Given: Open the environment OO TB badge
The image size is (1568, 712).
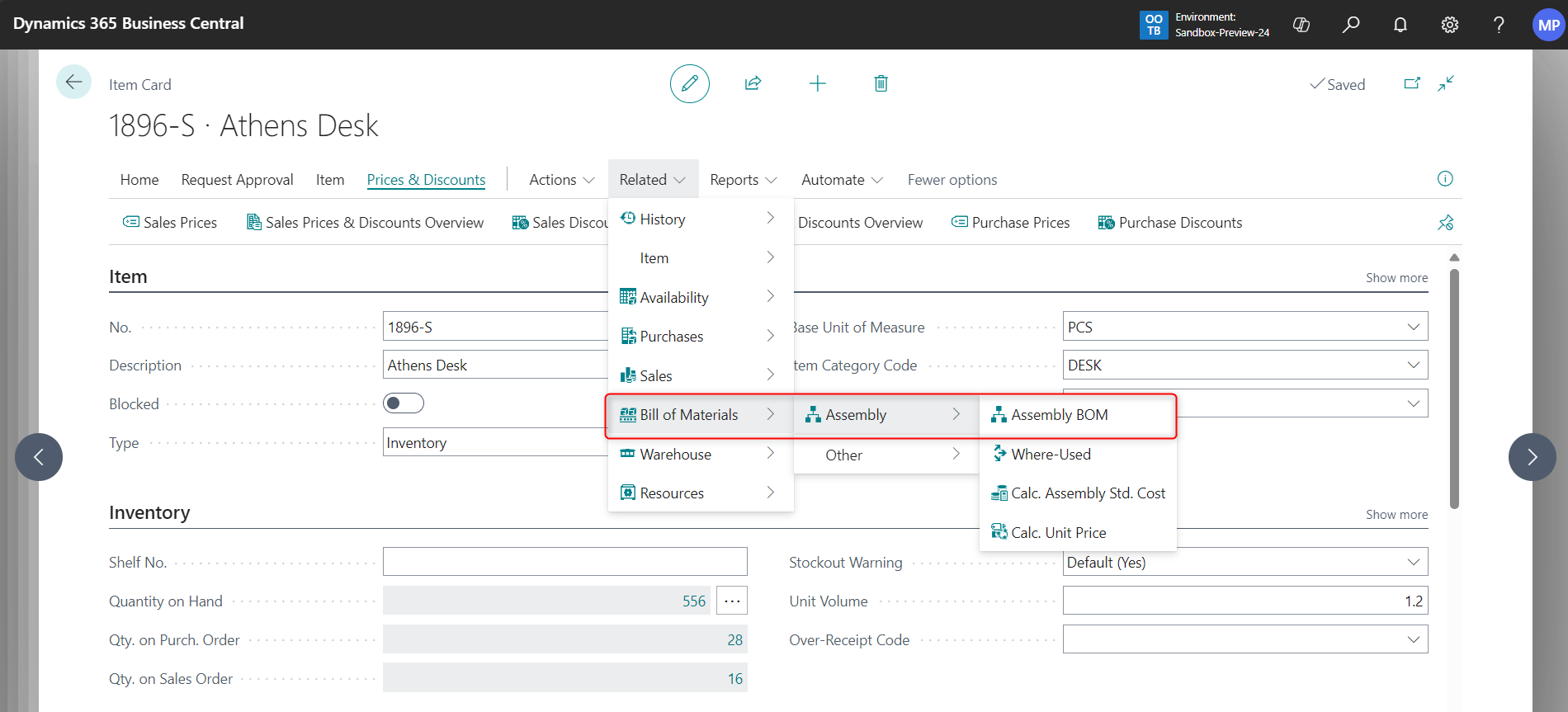Looking at the screenshot, I should point(1154,25).
